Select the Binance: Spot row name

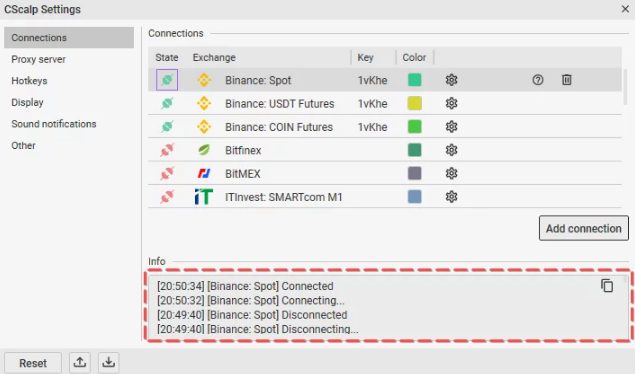point(258,80)
